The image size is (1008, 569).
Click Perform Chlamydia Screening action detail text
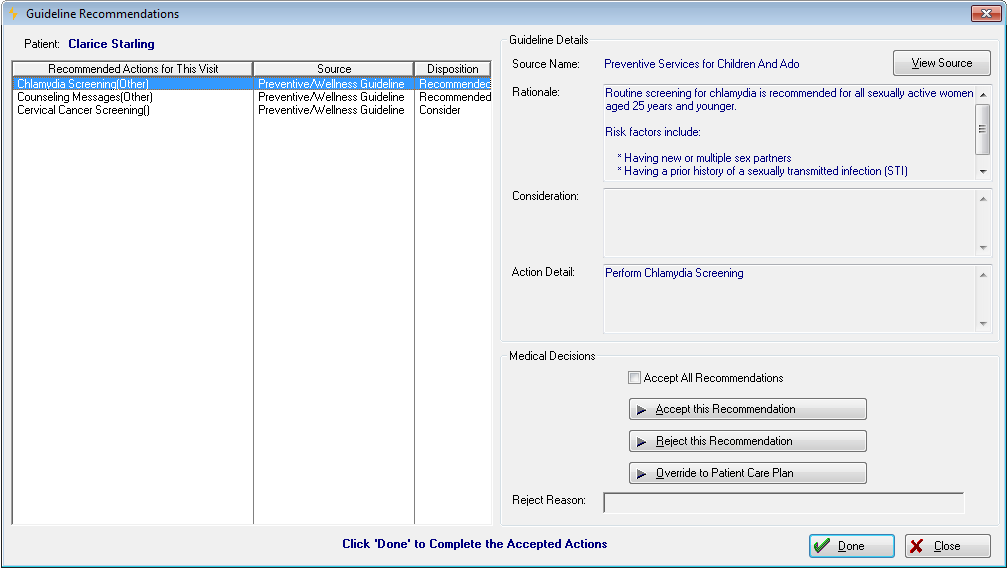click(674, 273)
